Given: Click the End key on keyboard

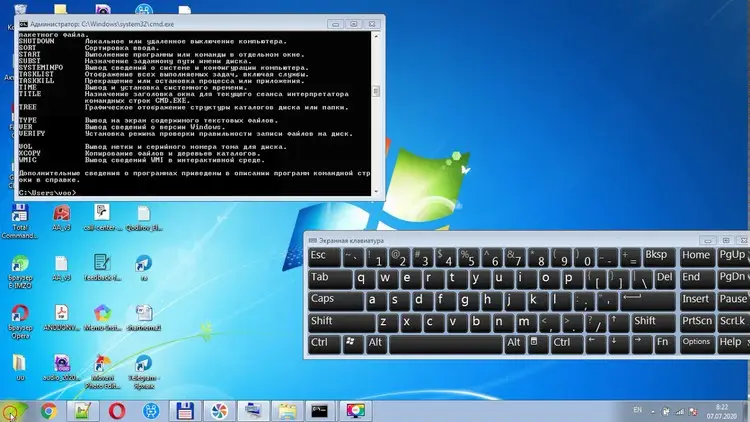Looking at the screenshot, I should tap(696, 279).
